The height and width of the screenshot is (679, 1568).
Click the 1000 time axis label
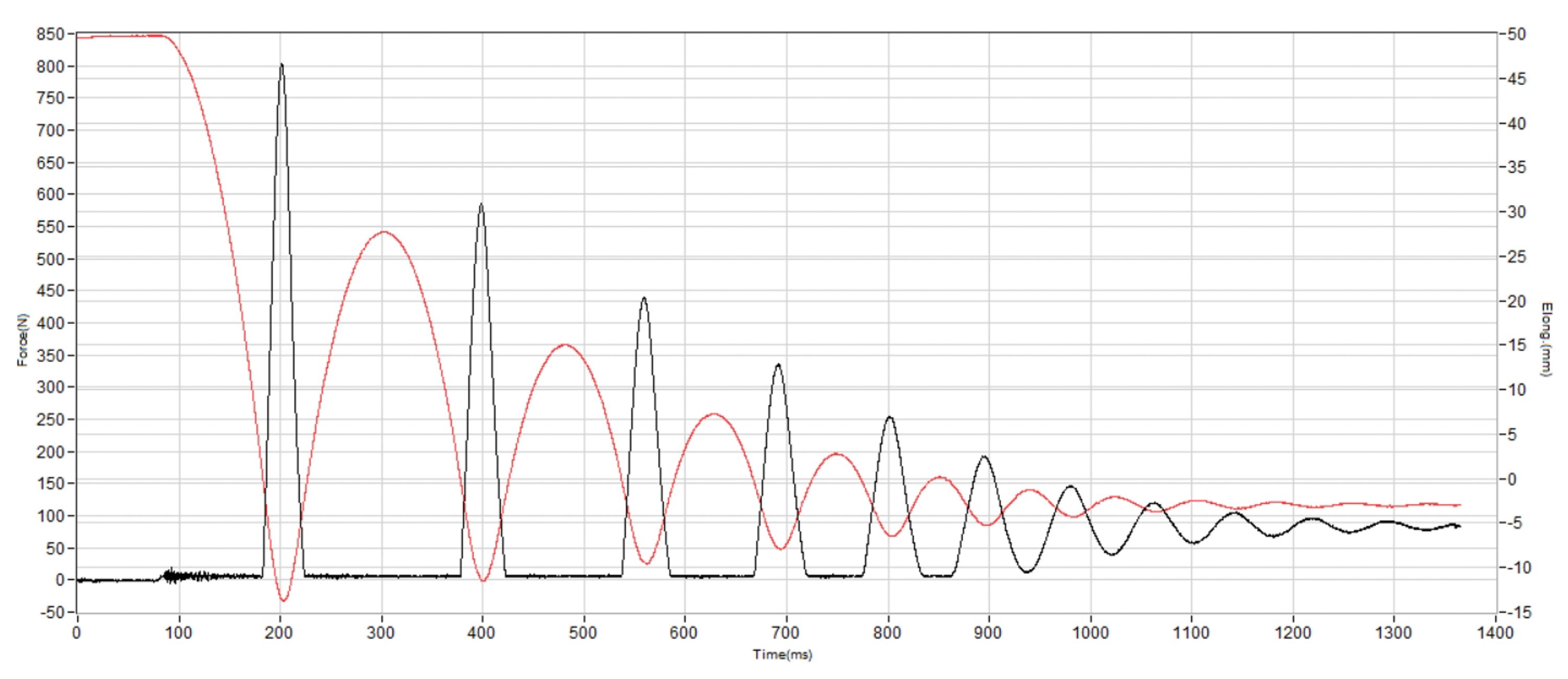tap(1090, 632)
